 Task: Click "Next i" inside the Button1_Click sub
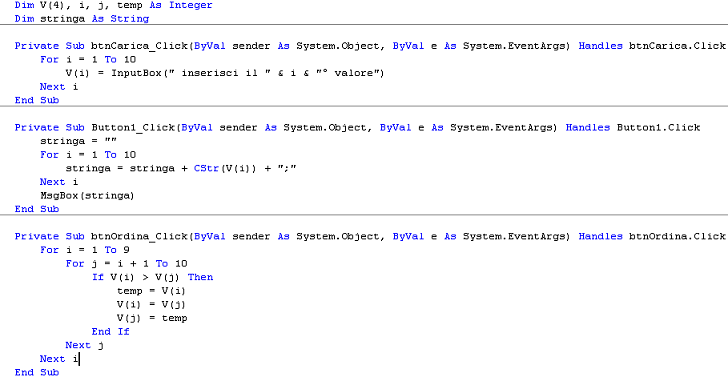[59, 182]
